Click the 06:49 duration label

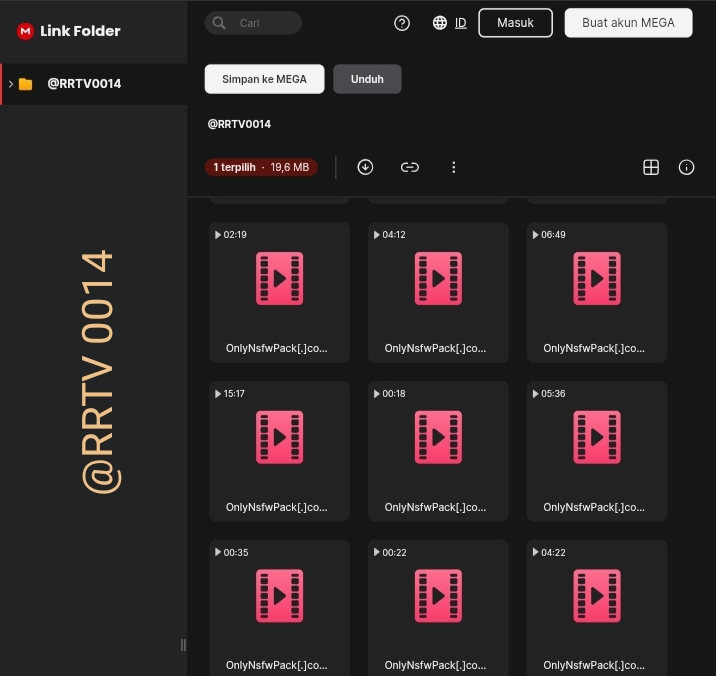tap(553, 235)
